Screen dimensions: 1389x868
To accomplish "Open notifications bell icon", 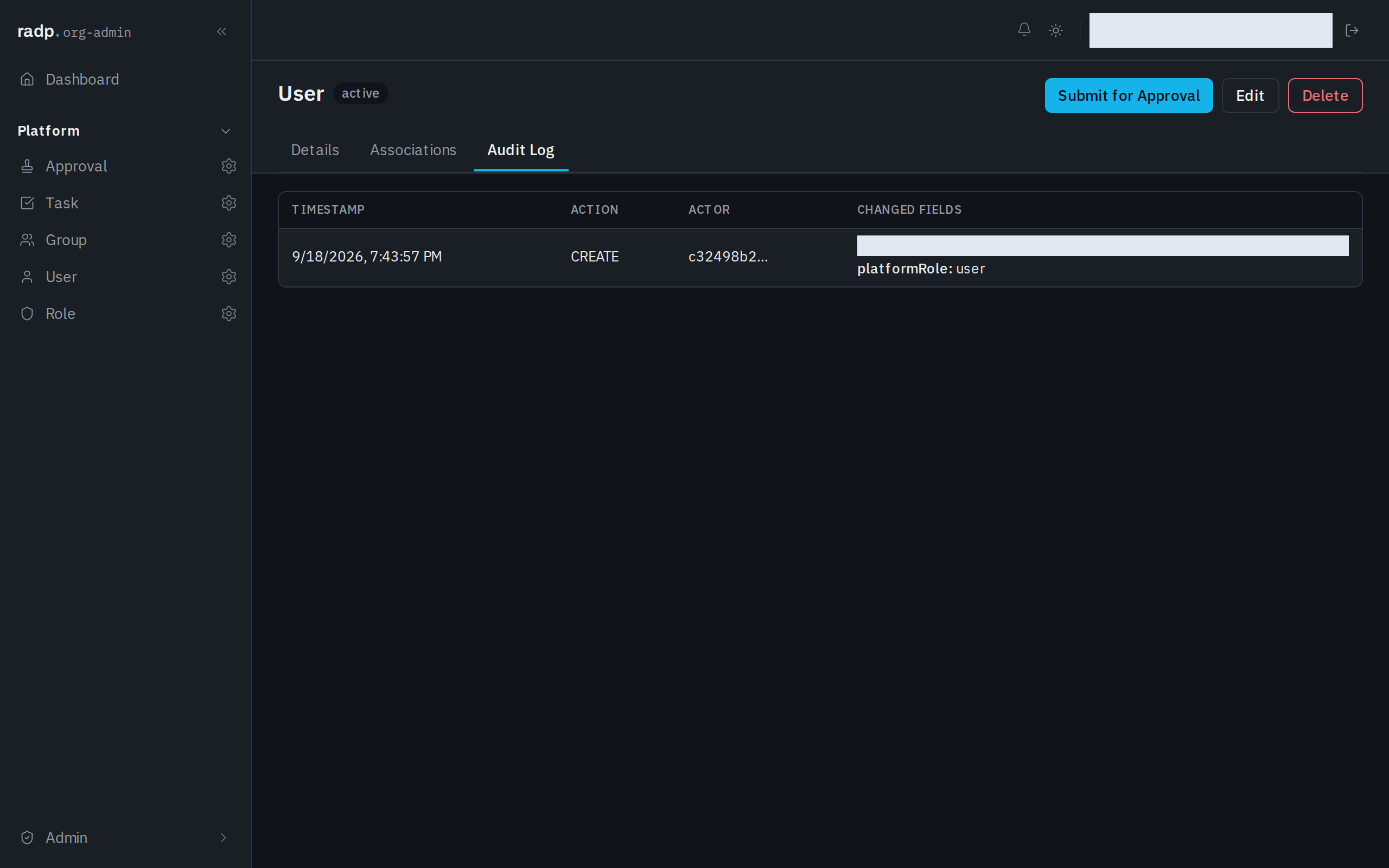I will pos(1024,30).
